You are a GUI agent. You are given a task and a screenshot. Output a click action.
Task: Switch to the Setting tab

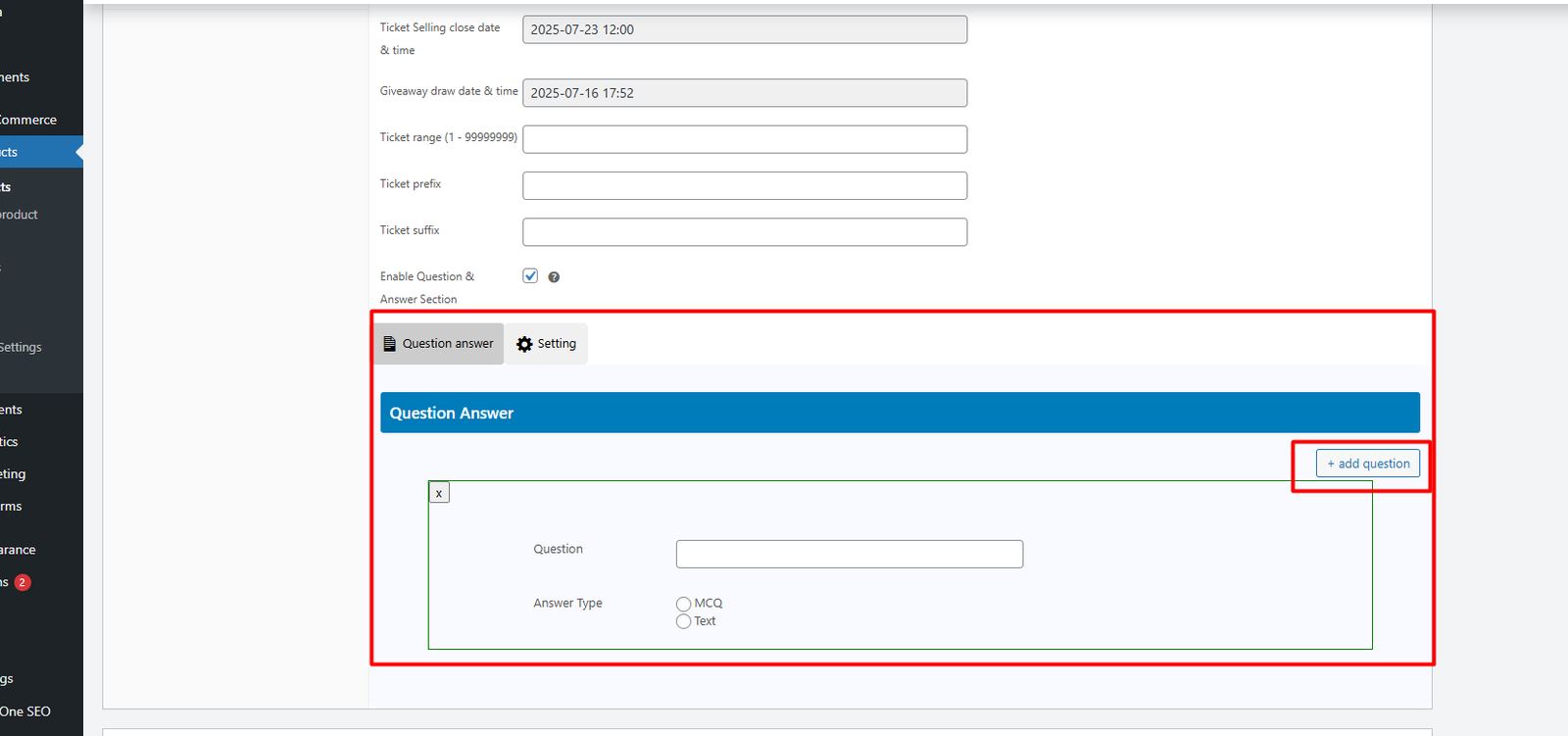547,344
